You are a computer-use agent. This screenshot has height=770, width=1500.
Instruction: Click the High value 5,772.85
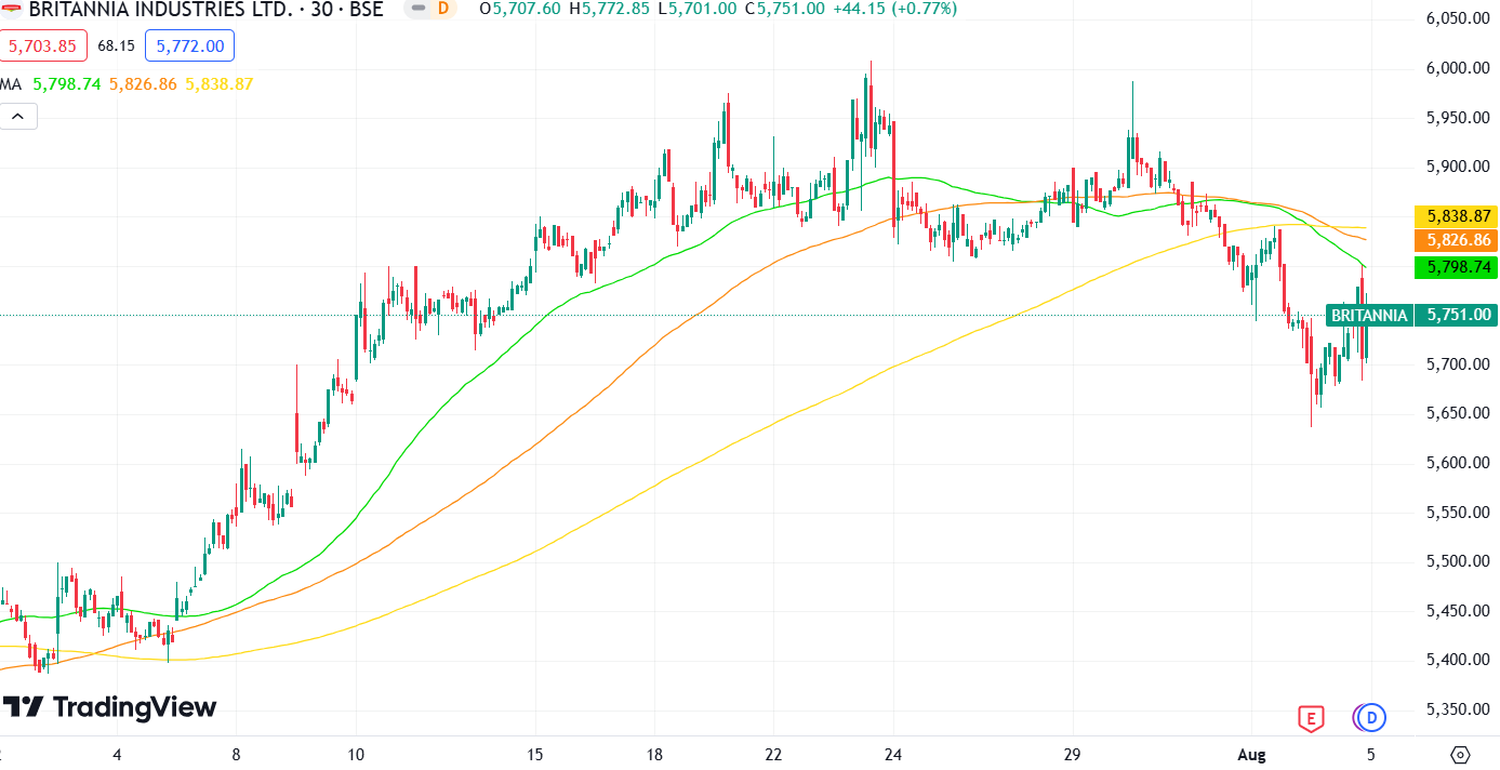pos(616,9)
